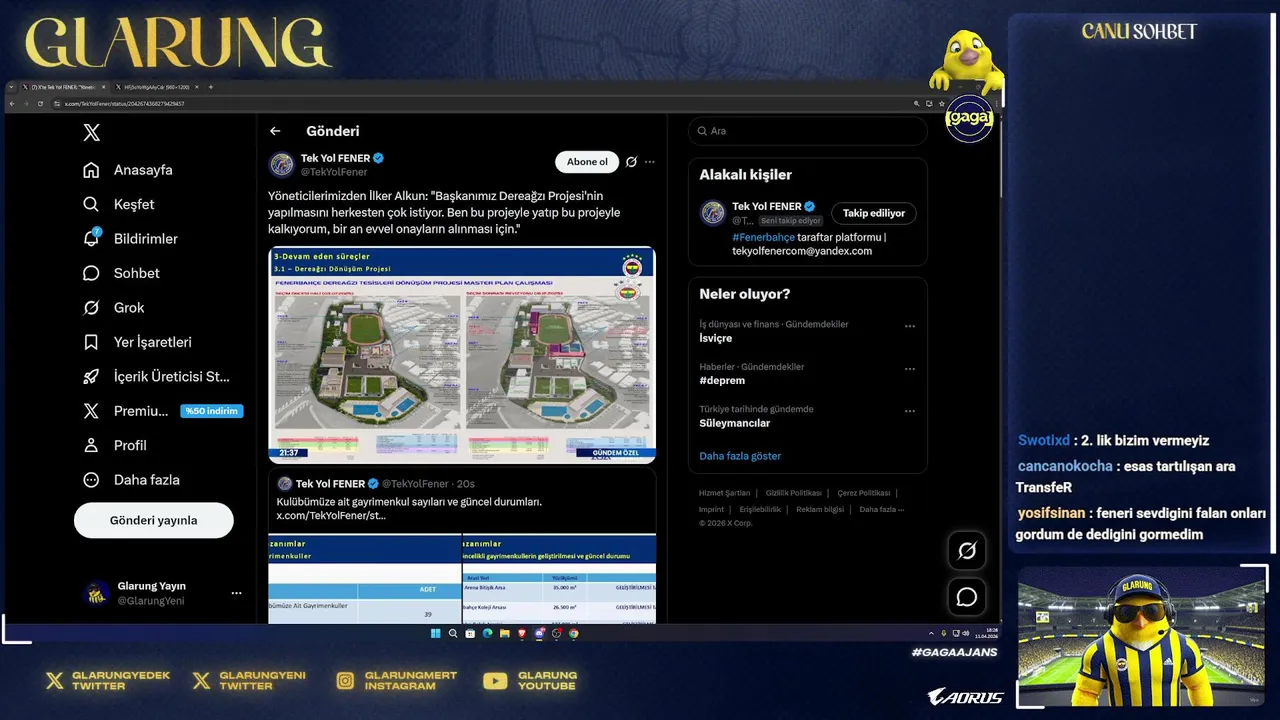Open Discord from taskbar

click(x=539, y=633)
